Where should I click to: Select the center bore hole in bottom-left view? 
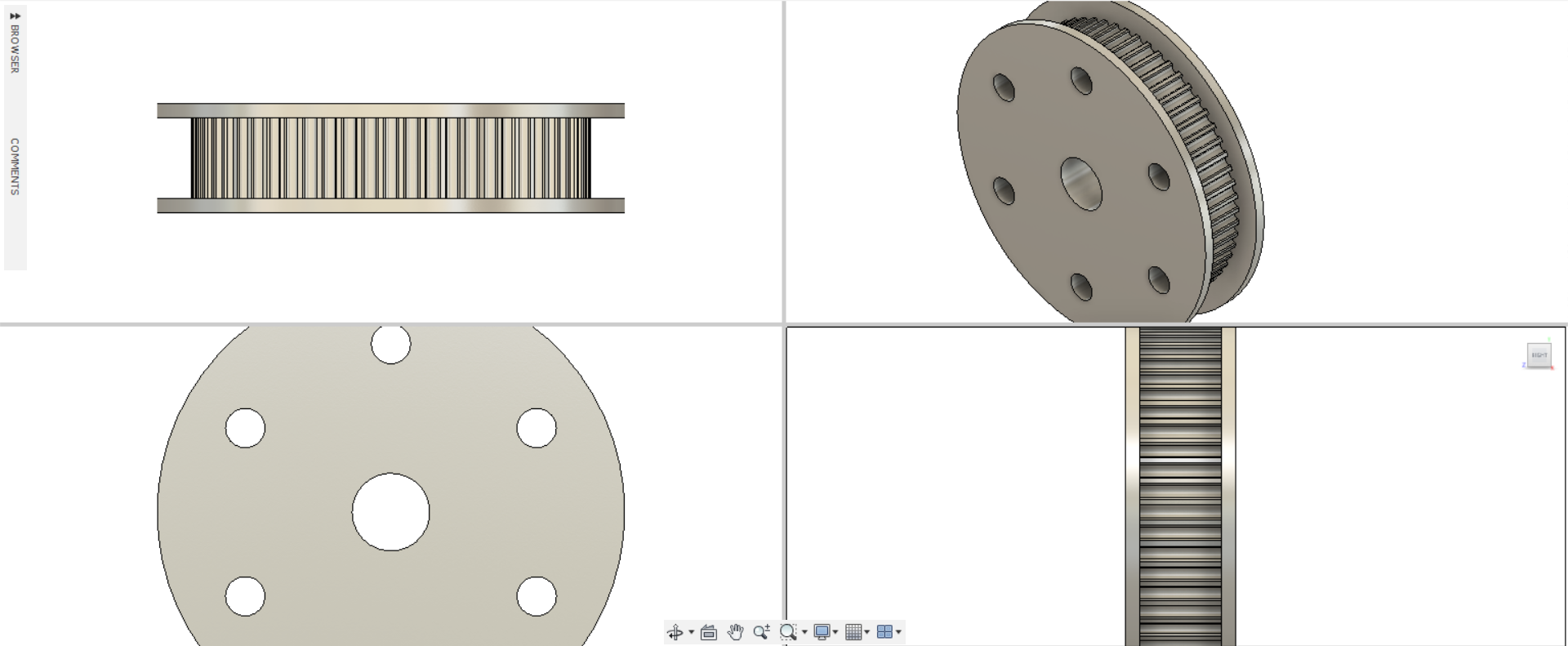(x=391, y=512)
